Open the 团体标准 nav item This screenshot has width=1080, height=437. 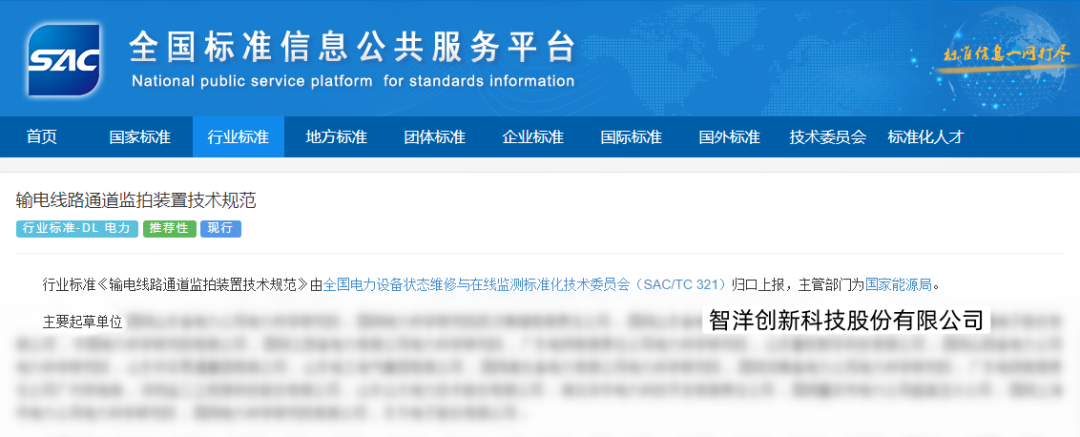435,136
